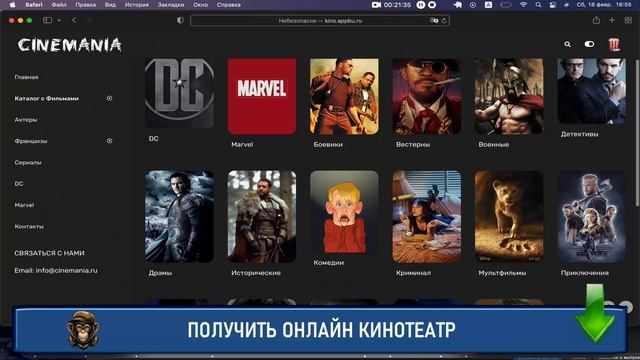Reload the page in Safari
The width and height of the screenshot is (640, 360).
pos(444,20)
